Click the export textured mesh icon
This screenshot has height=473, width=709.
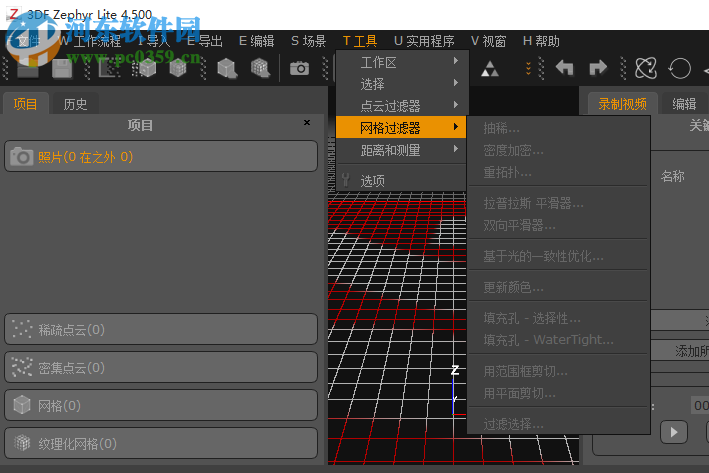click(261, 69)
